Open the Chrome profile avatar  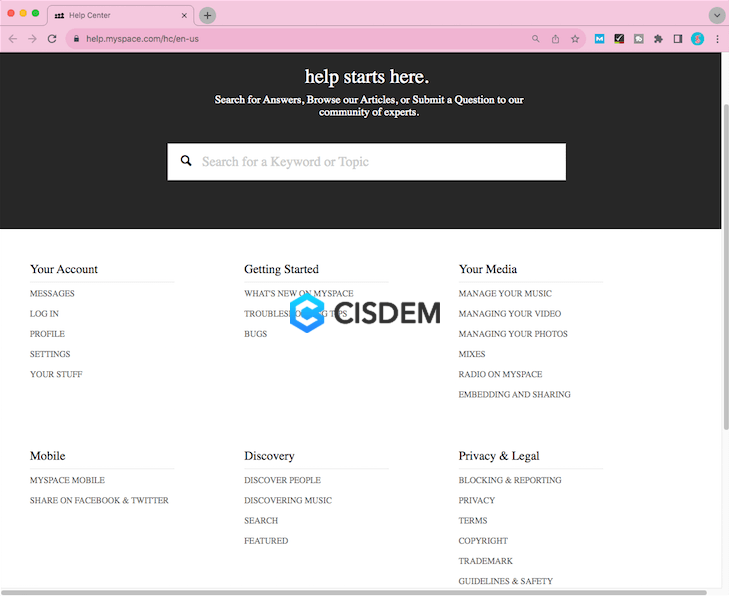tap(697, 39)
